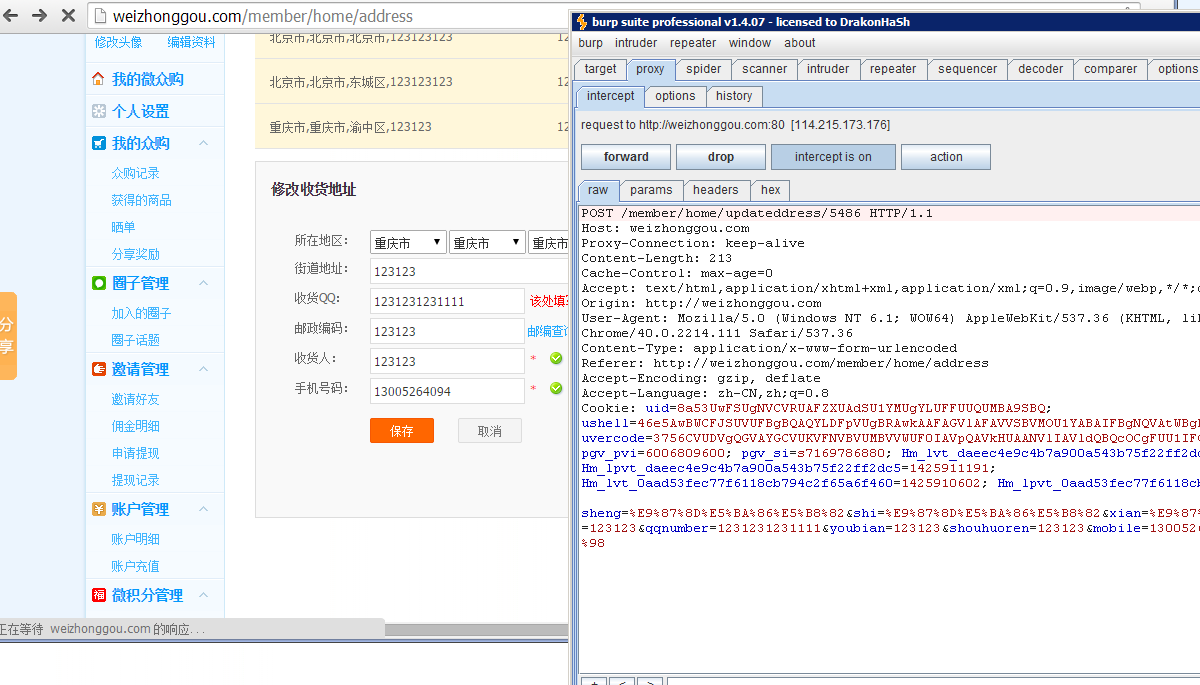
Task: Open the province dropdown showing 重庆市
Action: click(x=408, y=242)
